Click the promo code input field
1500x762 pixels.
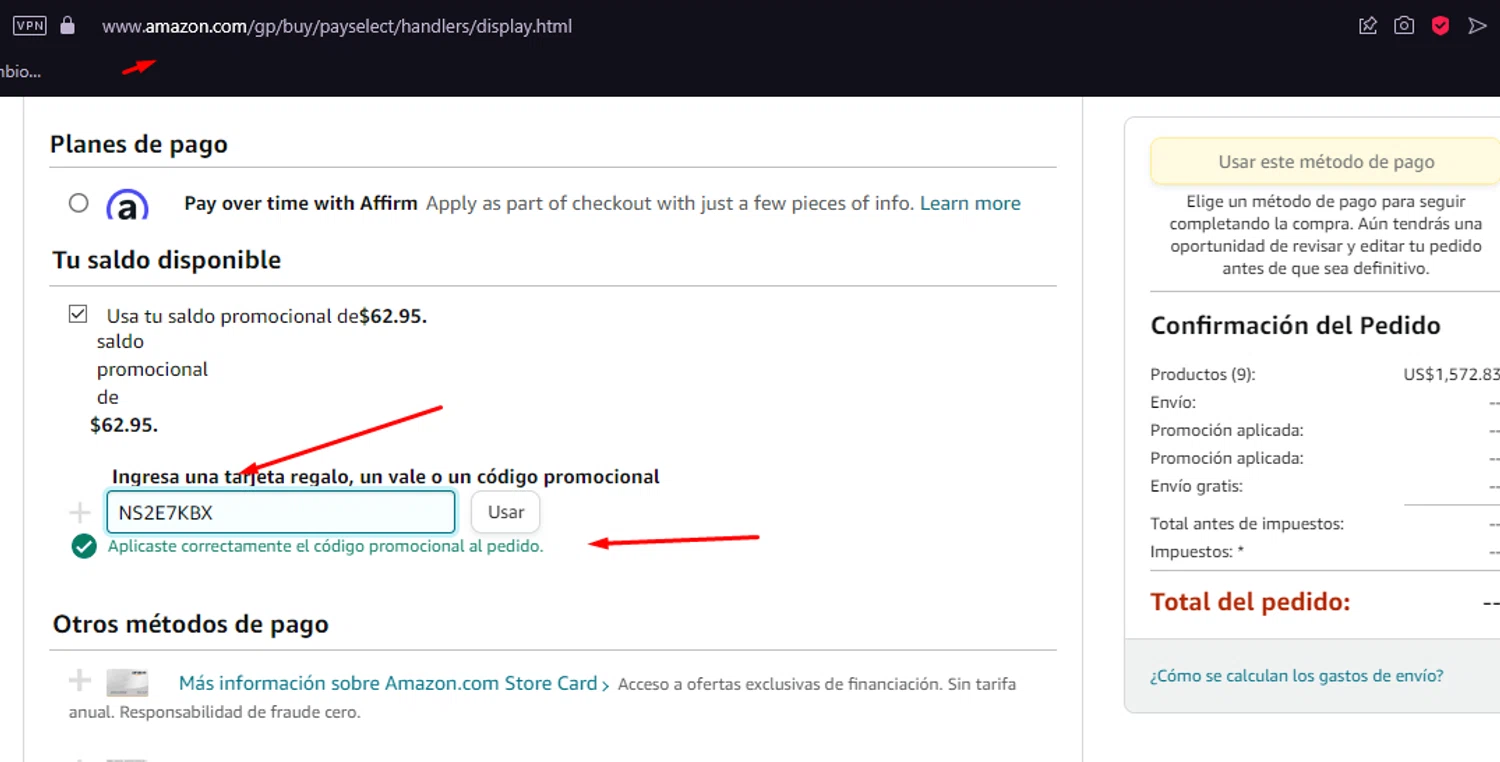click(281, 512)
